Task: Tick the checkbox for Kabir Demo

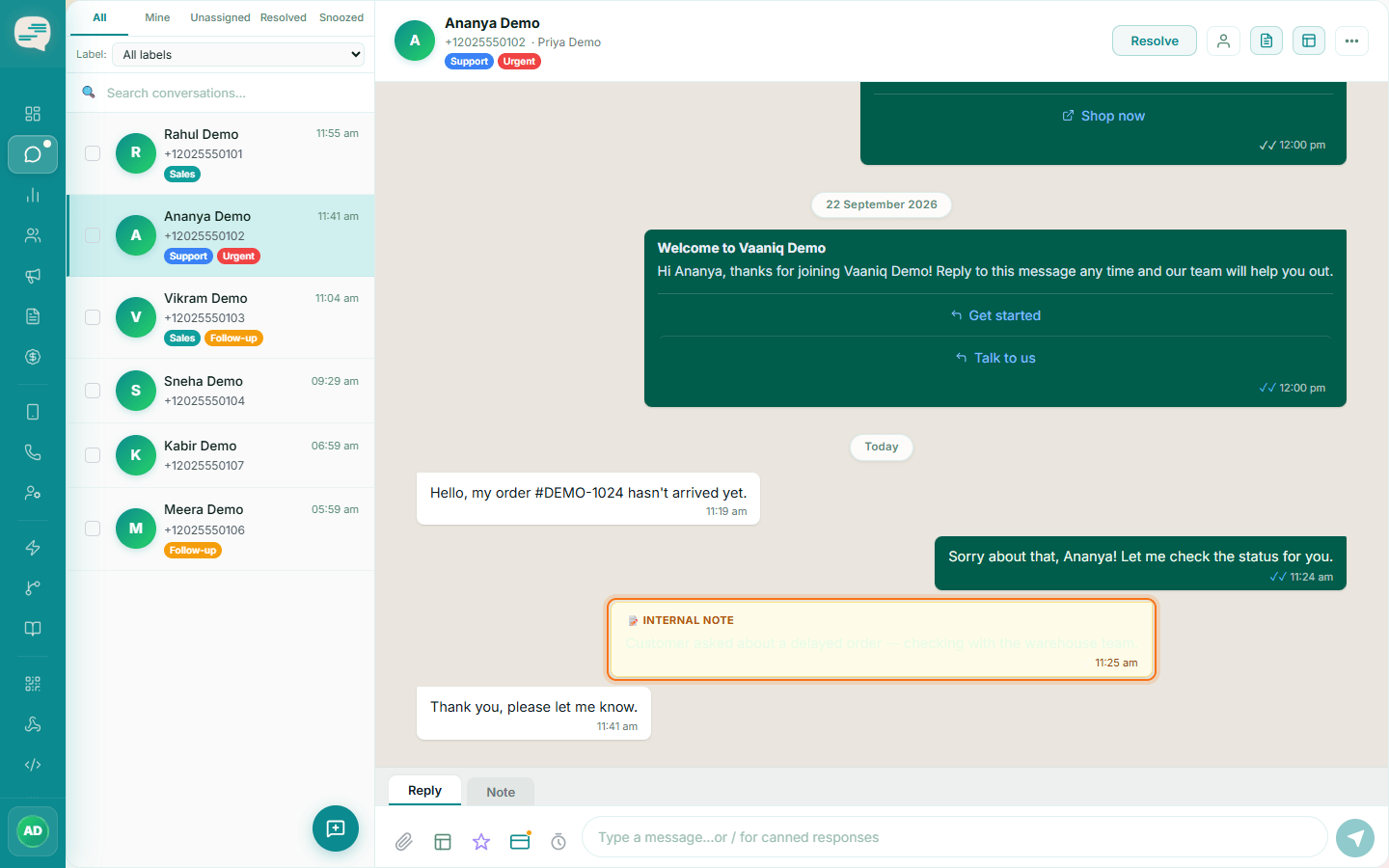Action: 93,455
